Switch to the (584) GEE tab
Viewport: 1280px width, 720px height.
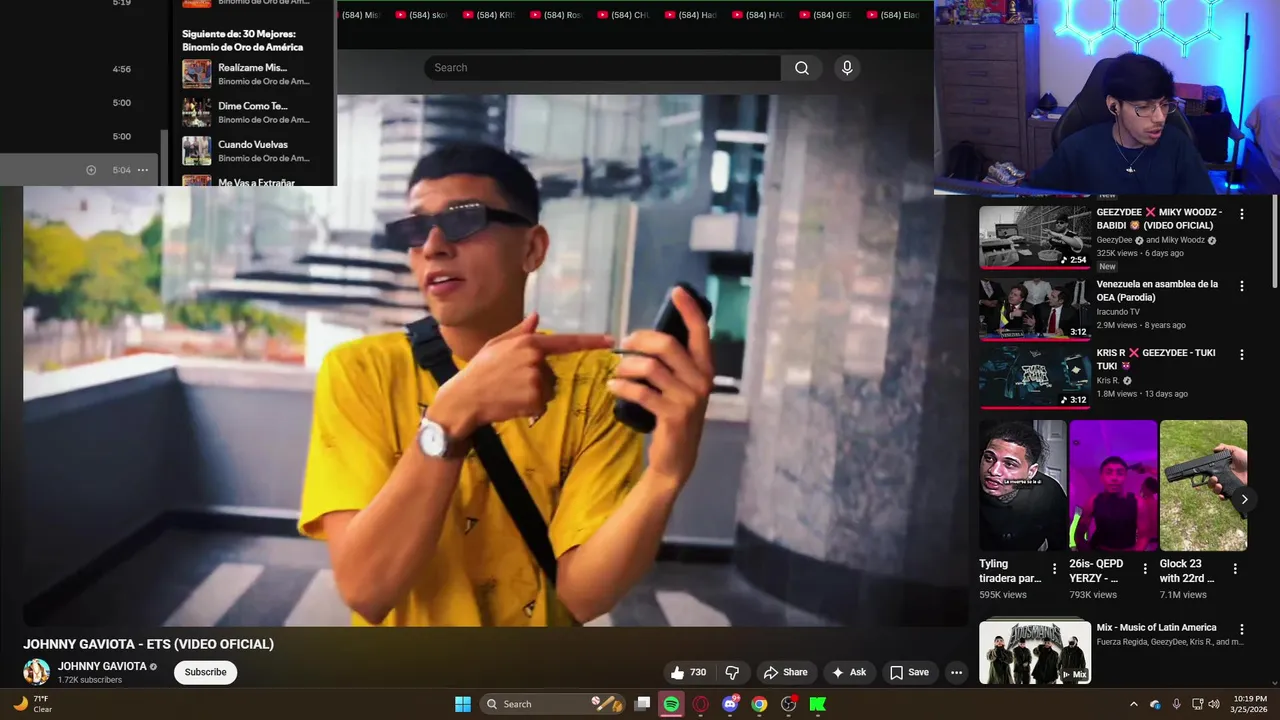(825, 15)
